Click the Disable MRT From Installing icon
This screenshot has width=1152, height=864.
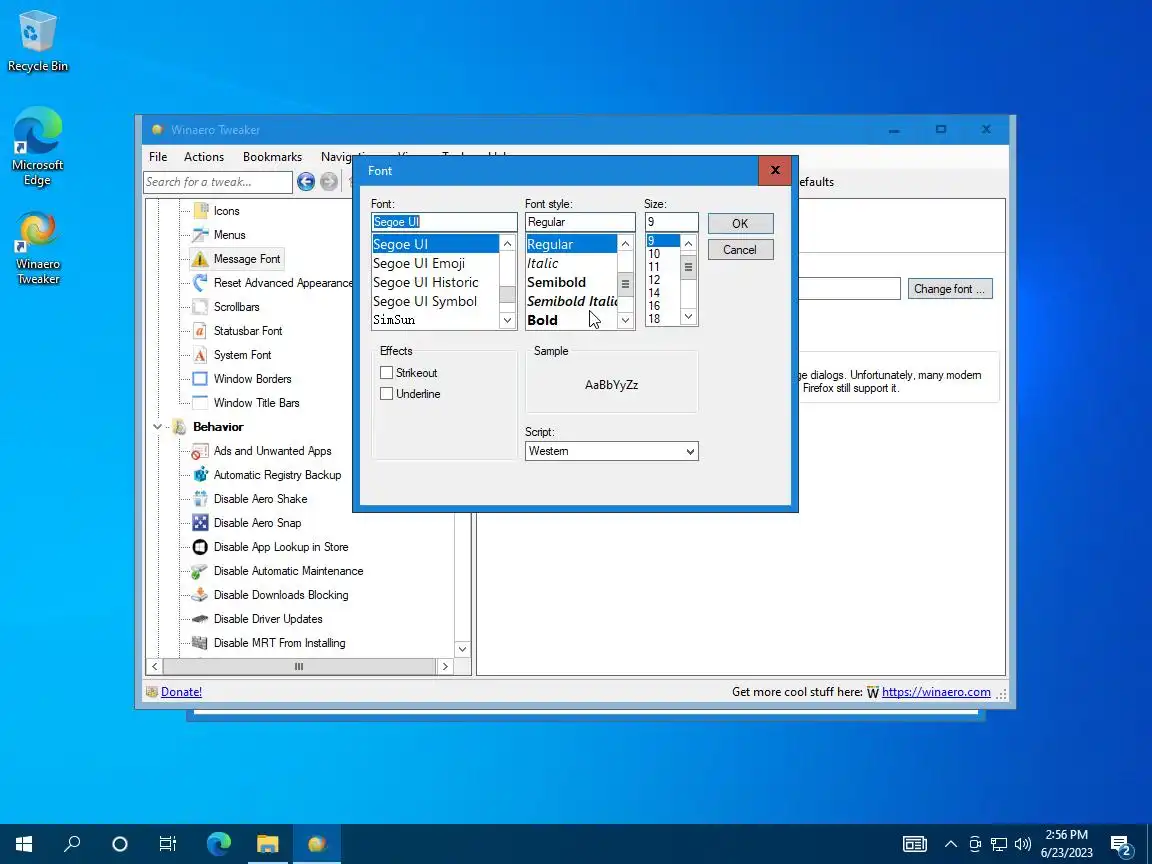[x=200, y=643]
